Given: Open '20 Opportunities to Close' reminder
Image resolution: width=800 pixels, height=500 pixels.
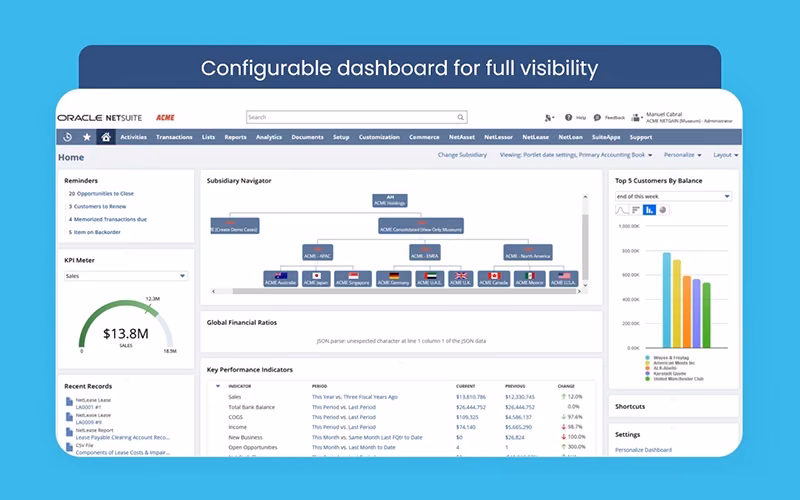Looking at the screenshot, I should pos(101,193).
